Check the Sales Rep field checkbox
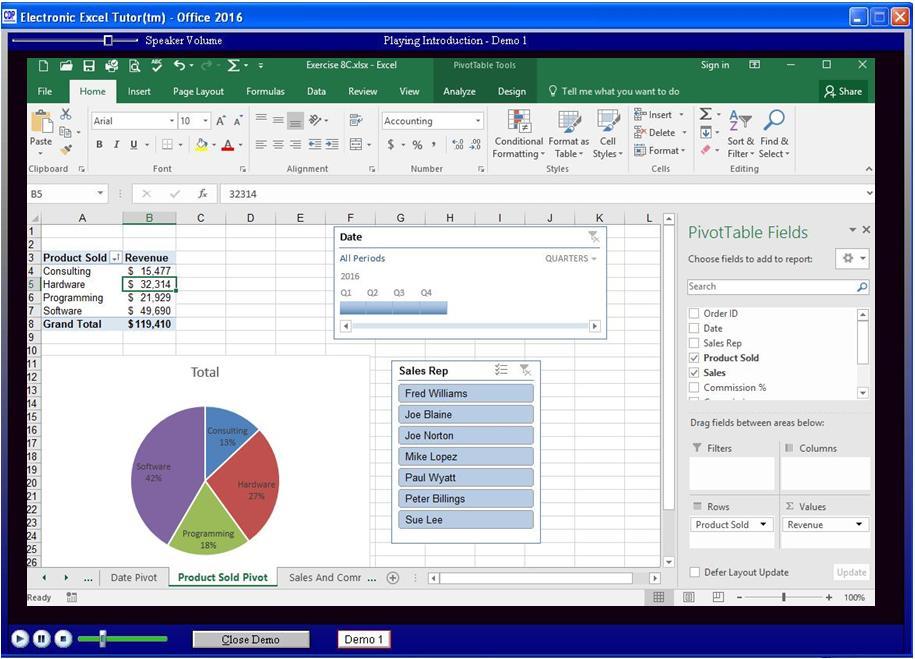Screen dimensions: 915x659 pyautogui.click(x=694, y=343)
